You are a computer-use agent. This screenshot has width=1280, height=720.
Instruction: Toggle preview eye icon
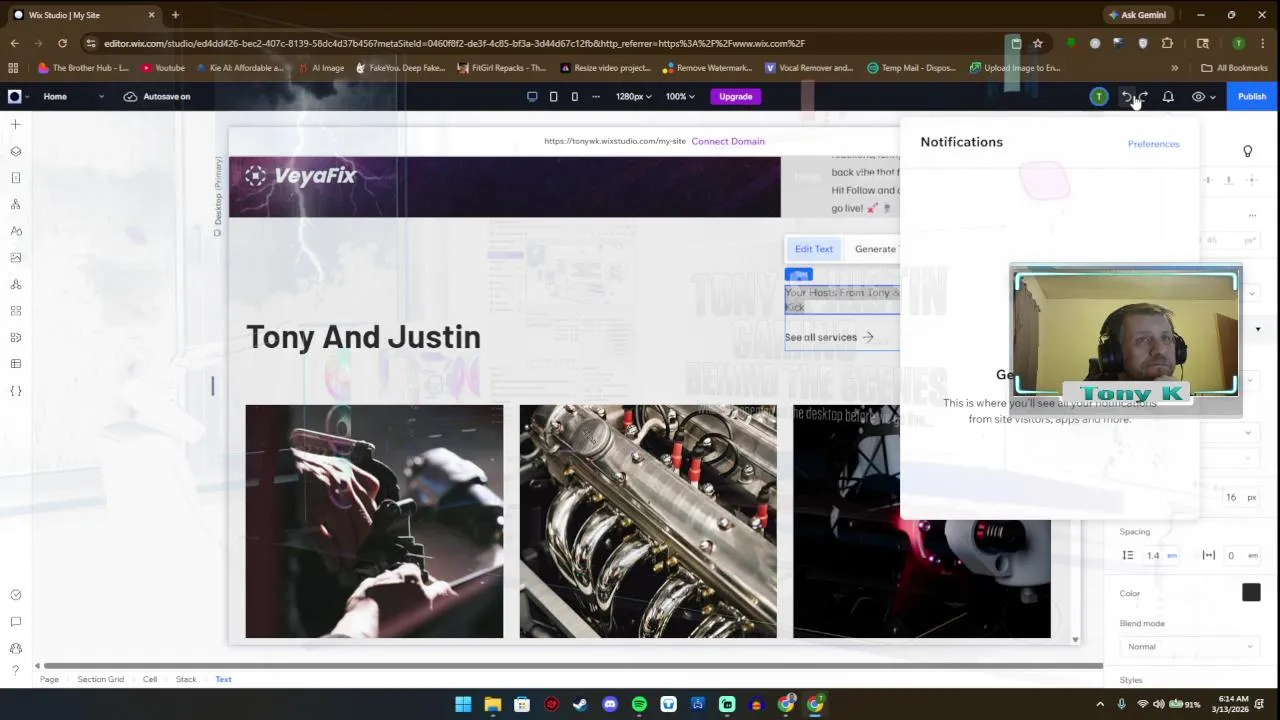[1198, 96]
